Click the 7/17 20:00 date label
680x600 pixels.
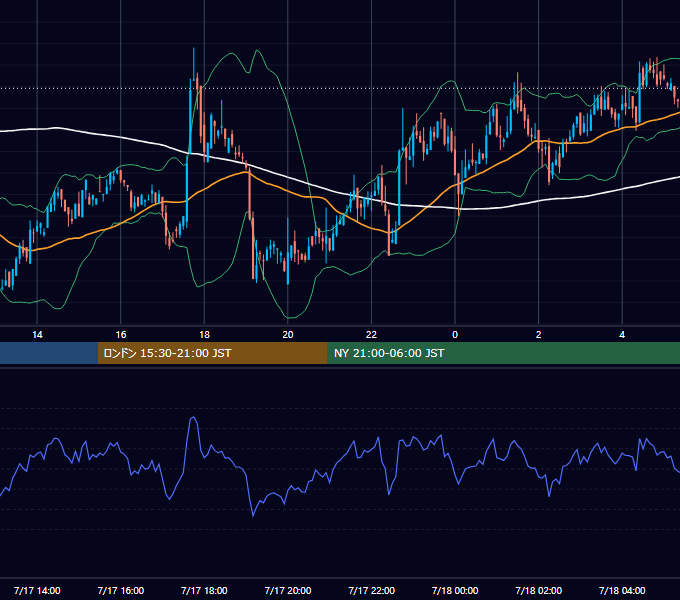pyautogui.click(x=288, y=590)
